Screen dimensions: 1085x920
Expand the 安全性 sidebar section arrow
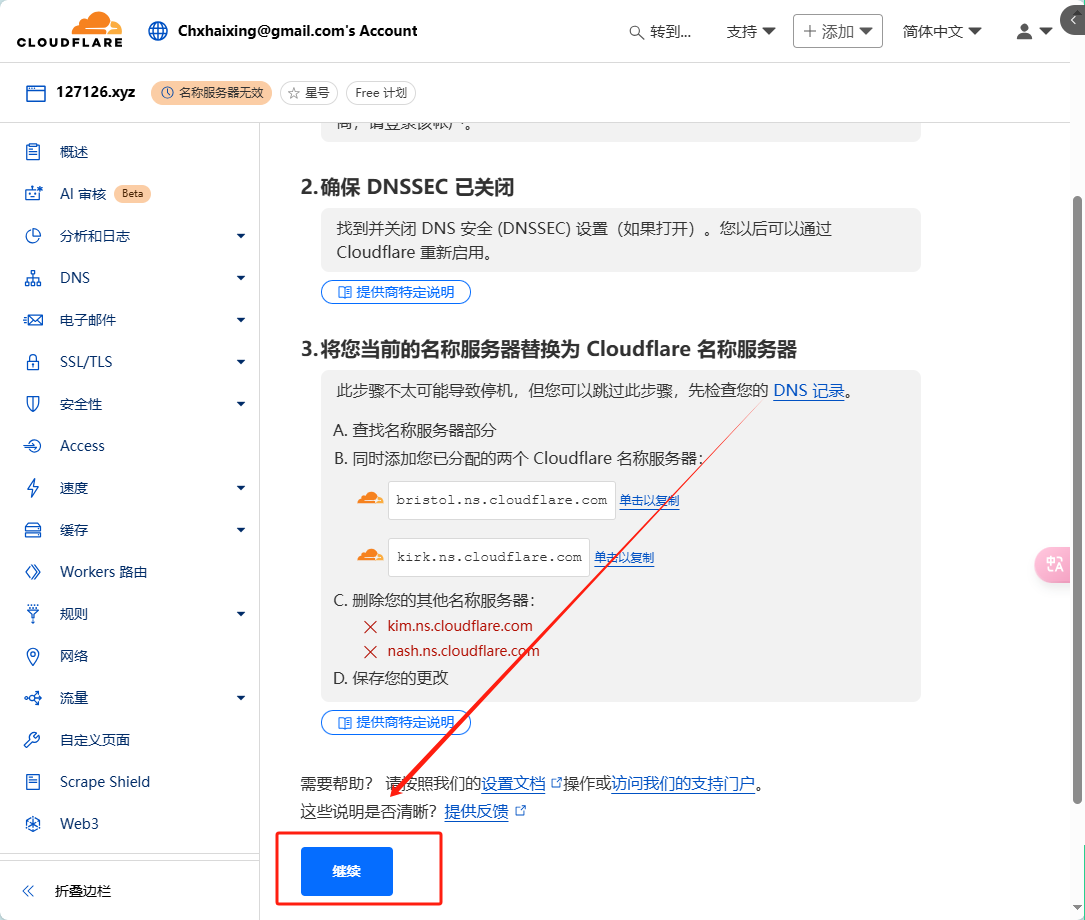coord(241,404)
